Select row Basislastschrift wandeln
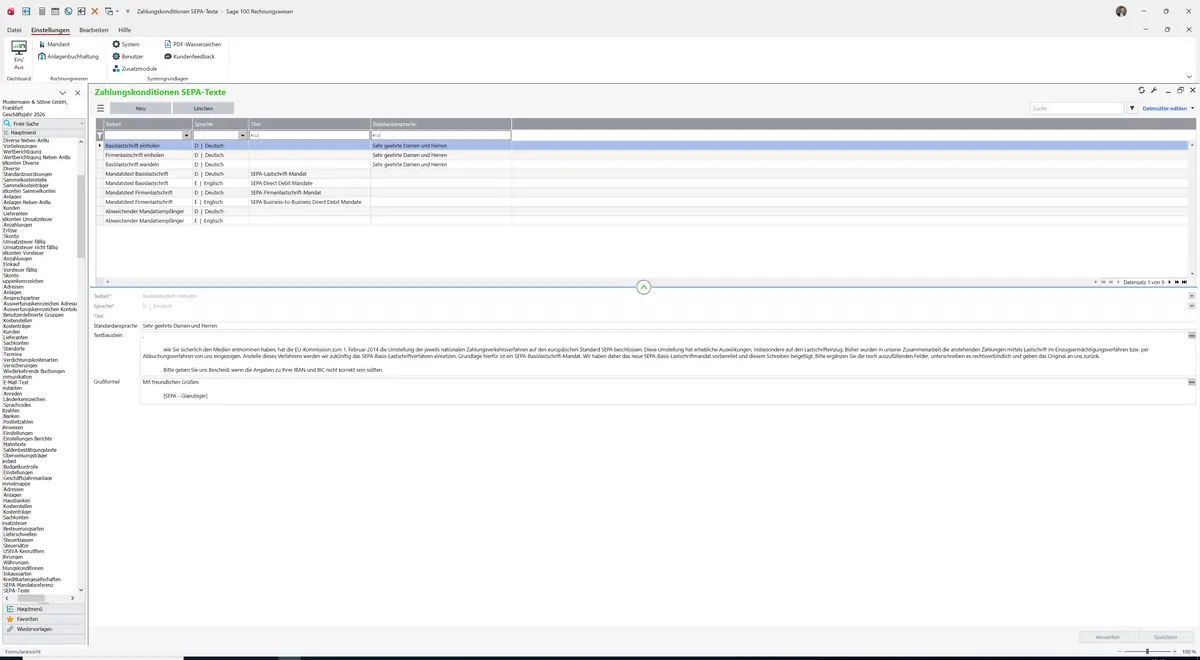 point(643,164)
